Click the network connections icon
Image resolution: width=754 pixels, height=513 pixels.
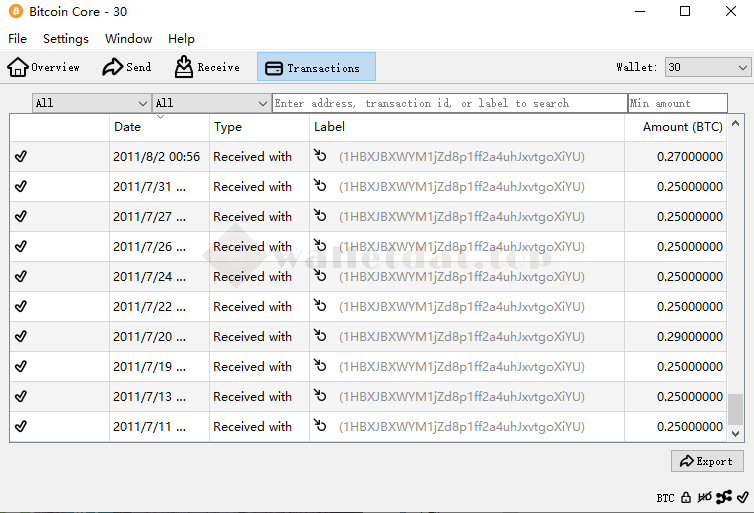click(724, 497)
